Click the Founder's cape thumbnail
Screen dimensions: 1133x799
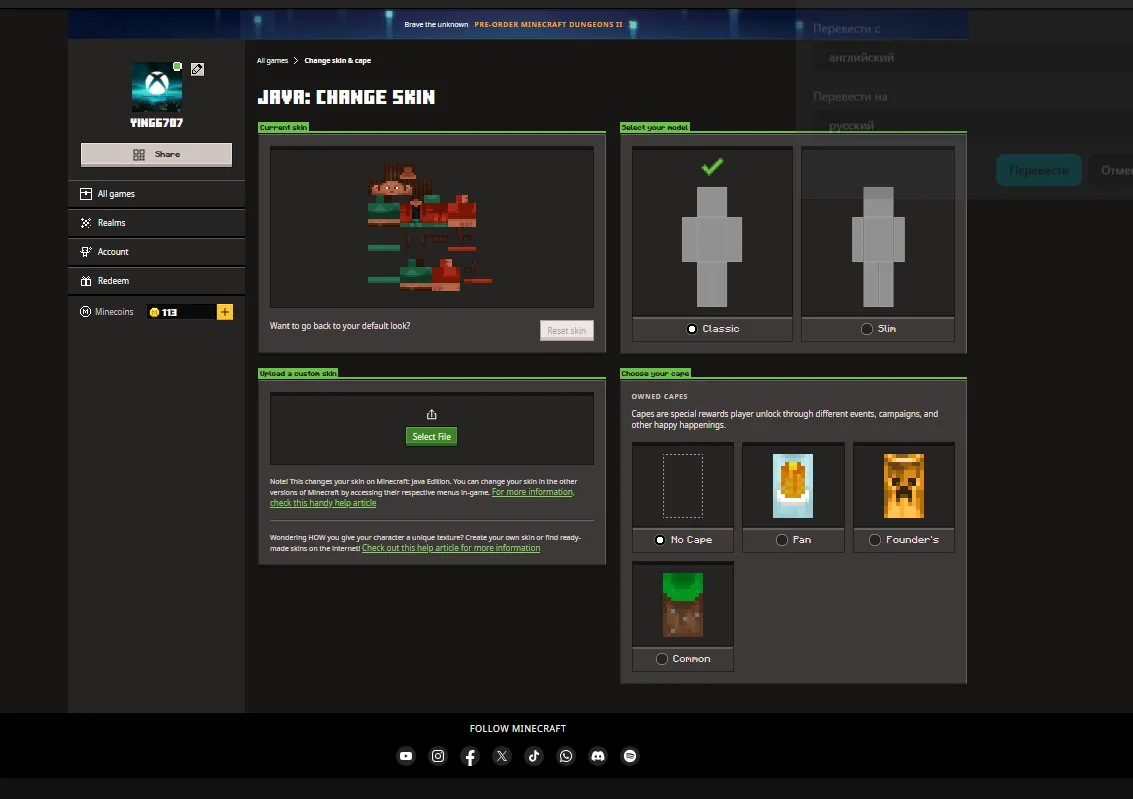904,485
